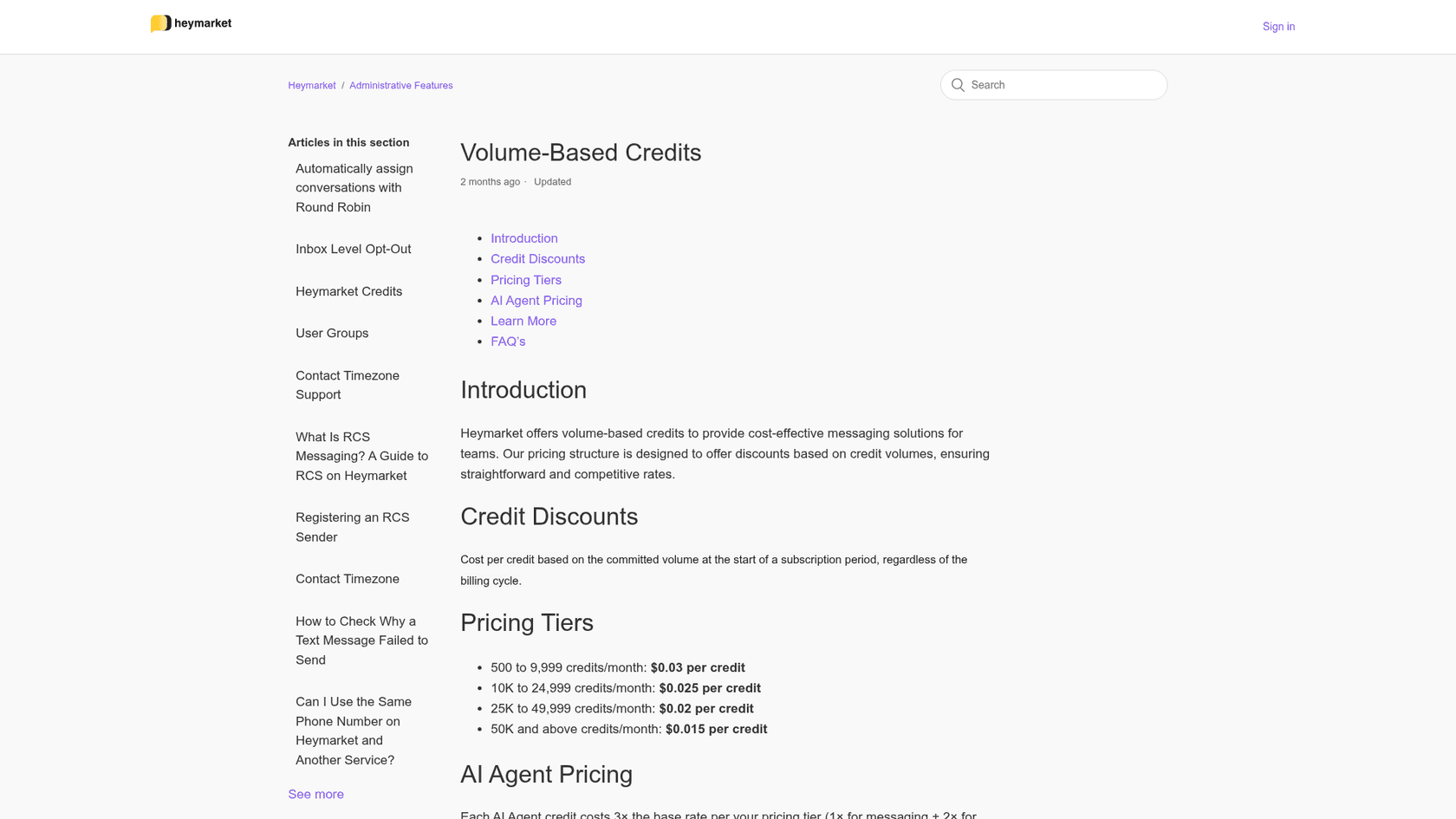Open What Is RCS Messaging guide

coord(362,456)
